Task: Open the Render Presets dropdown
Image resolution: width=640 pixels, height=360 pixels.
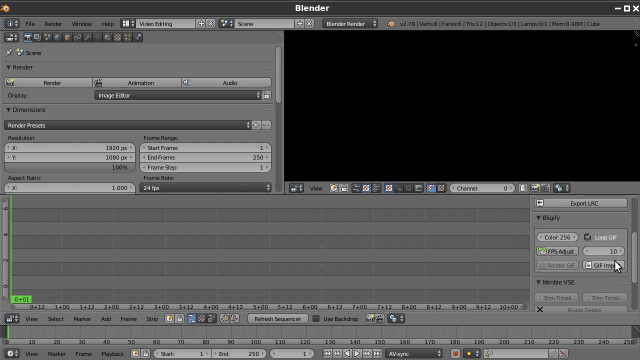Action: click(x=127, y=125)
